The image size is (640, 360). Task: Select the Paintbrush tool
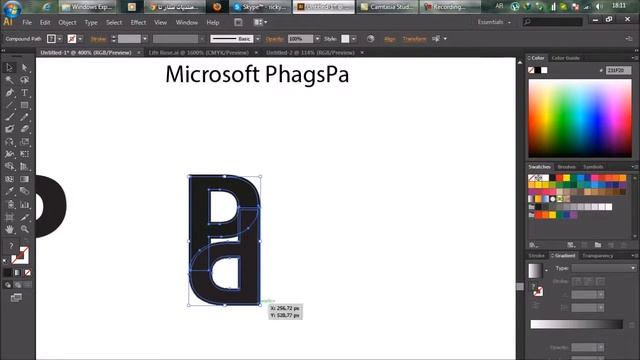pyautogui.click(x=9, y=118)
